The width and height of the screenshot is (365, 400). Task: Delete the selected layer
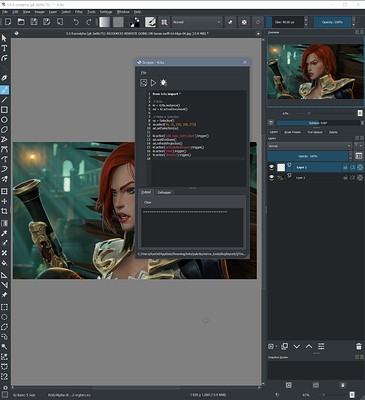point(359,346)
